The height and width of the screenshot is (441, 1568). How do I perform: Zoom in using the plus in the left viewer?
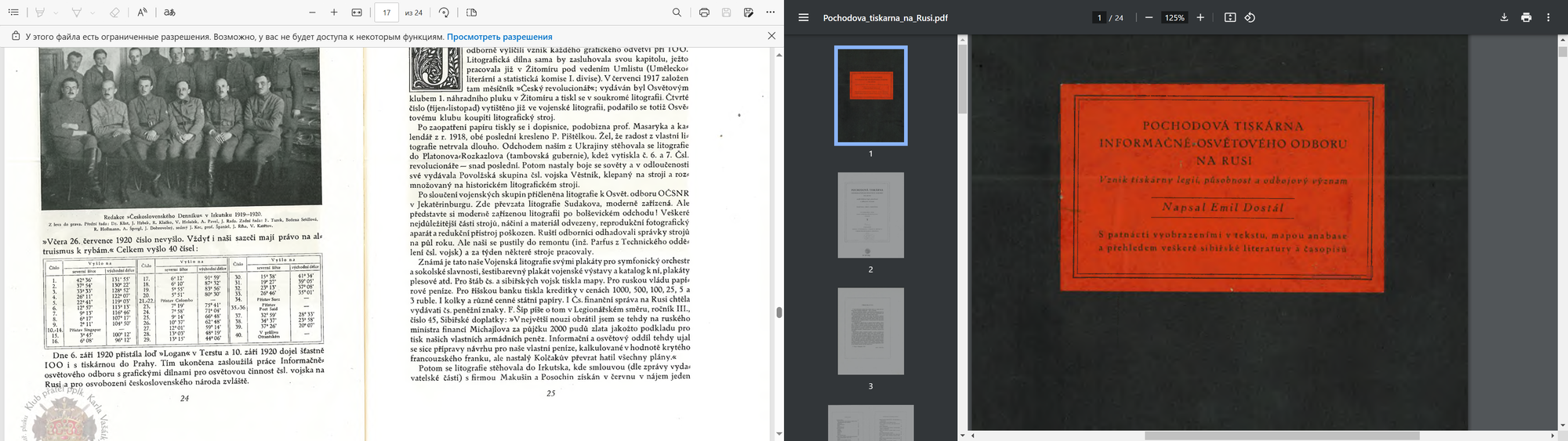[x=334, y=13]
